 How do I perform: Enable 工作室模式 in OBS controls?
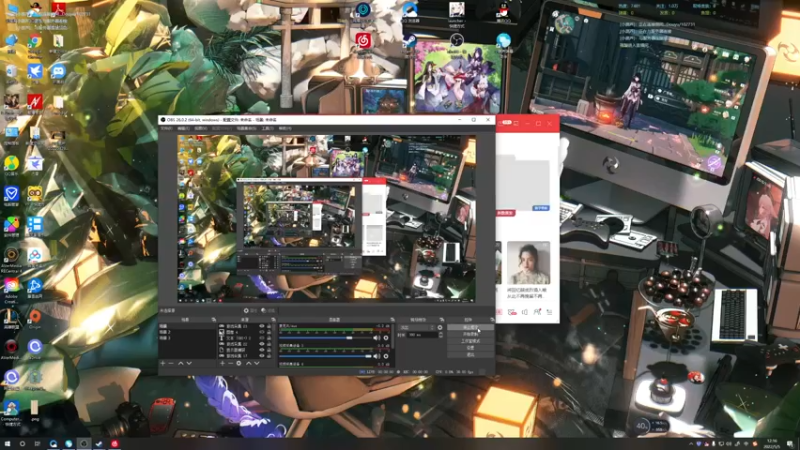[470, 341]
